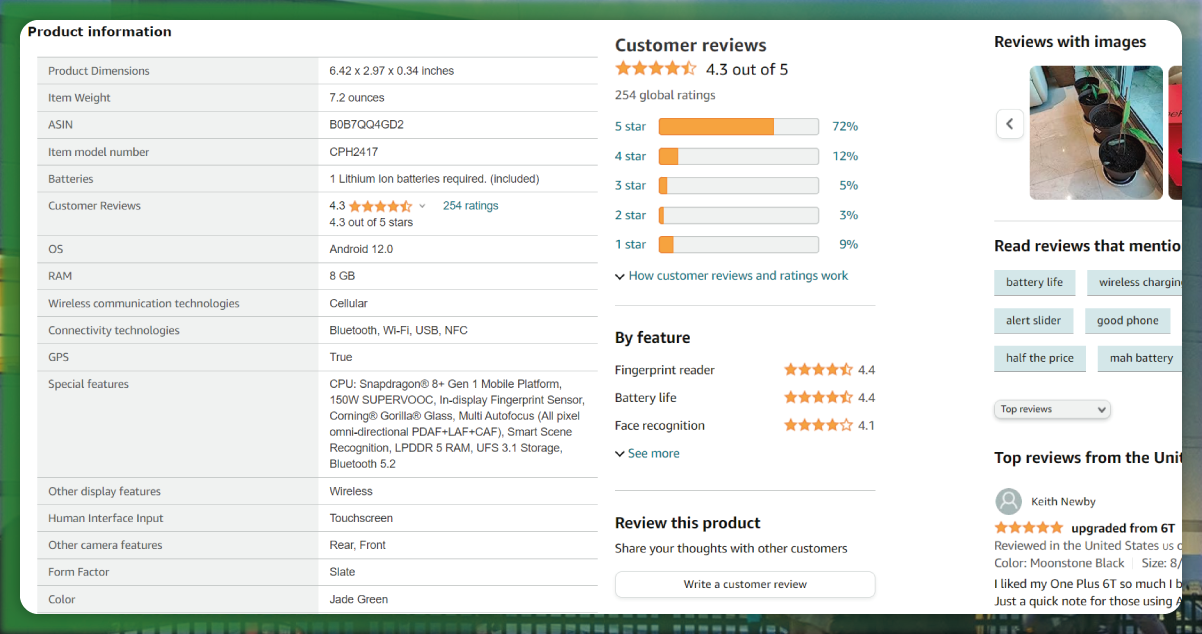Click the Slate form factor value
Image resolution: width=1202 pixels, height=634 pixels.
click(x=342, y=572)
